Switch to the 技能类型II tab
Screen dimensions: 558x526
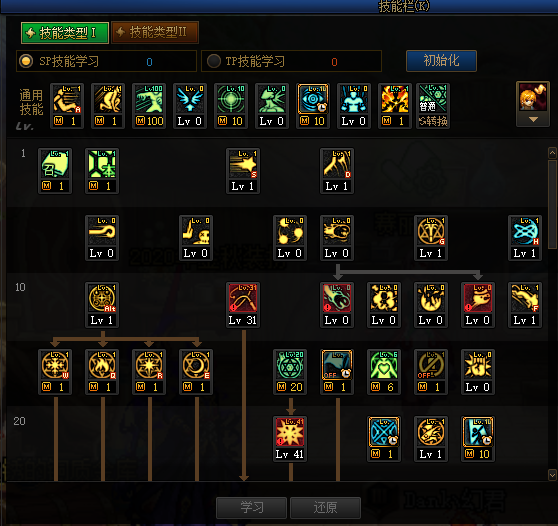coord(155,33)
